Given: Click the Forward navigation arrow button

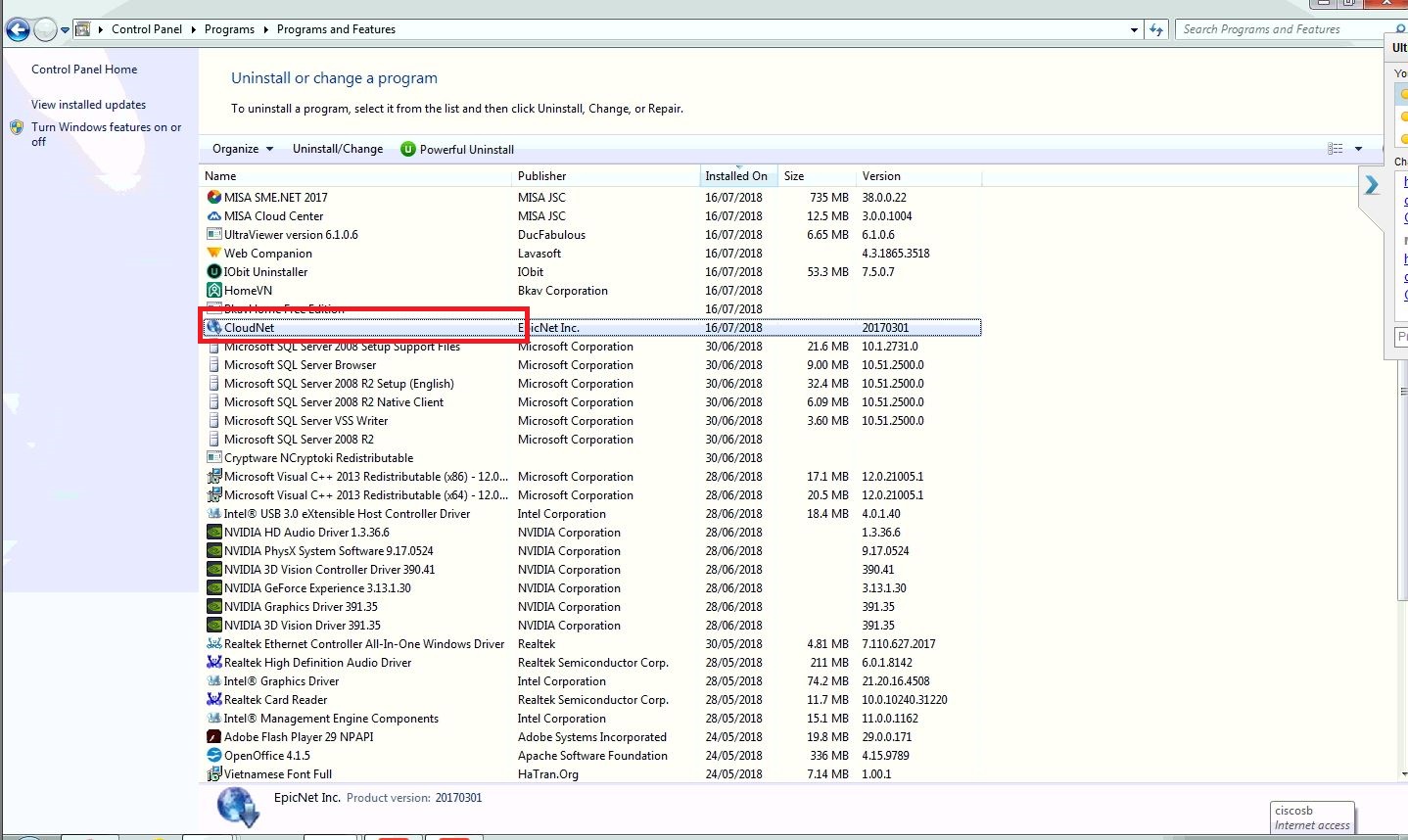Looking at the screenshot, I should click(45, 30).
